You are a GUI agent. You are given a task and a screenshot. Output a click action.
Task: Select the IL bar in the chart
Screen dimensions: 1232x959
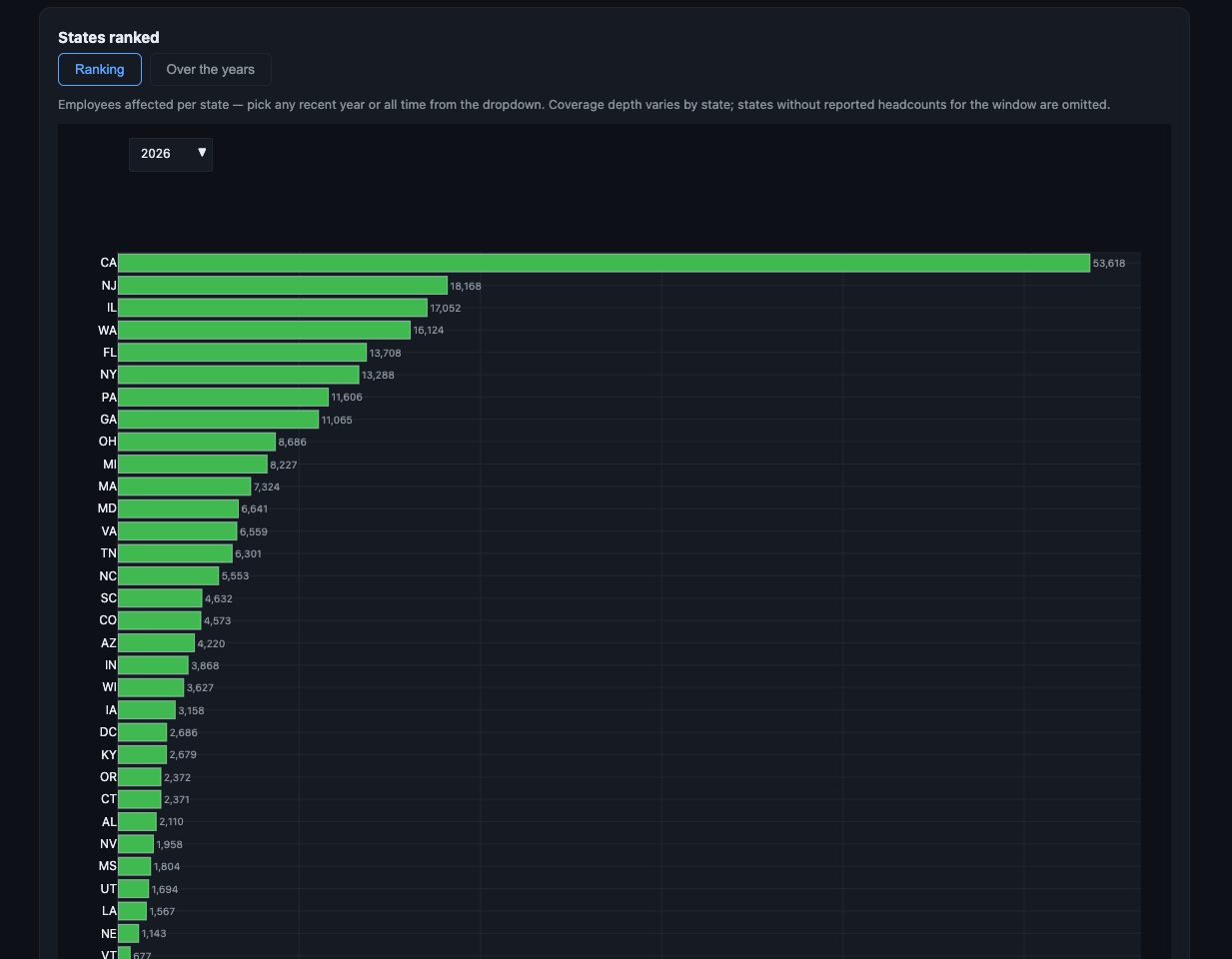click(x=273, y=308)
